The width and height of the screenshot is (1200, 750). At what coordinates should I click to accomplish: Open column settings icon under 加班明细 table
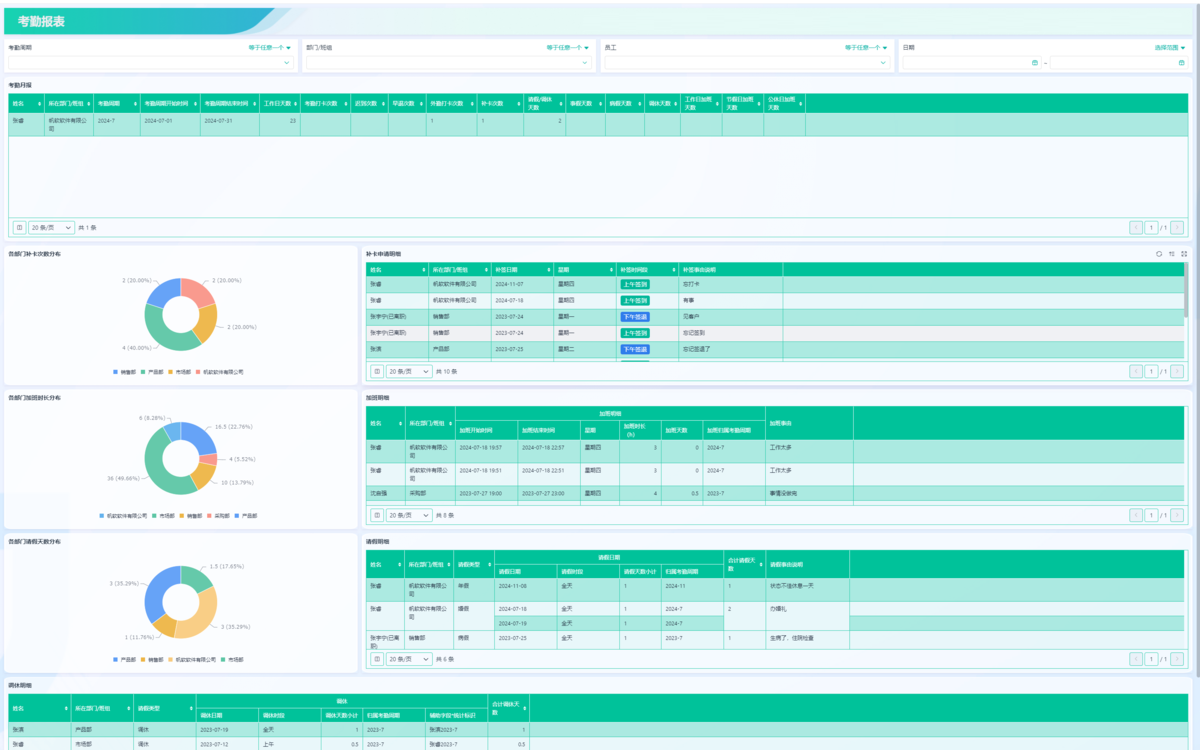pos(377,516)
